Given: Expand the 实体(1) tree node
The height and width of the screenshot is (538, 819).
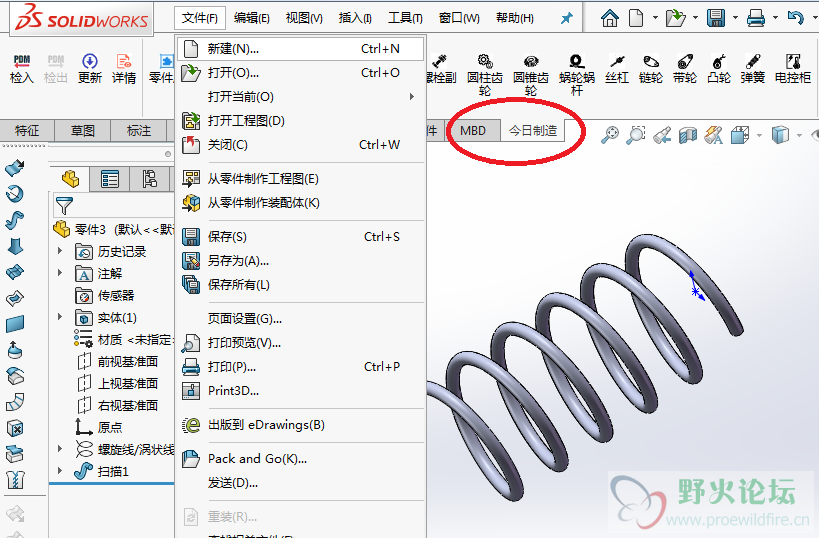Looking at the screenshot, I should point(60,317).
